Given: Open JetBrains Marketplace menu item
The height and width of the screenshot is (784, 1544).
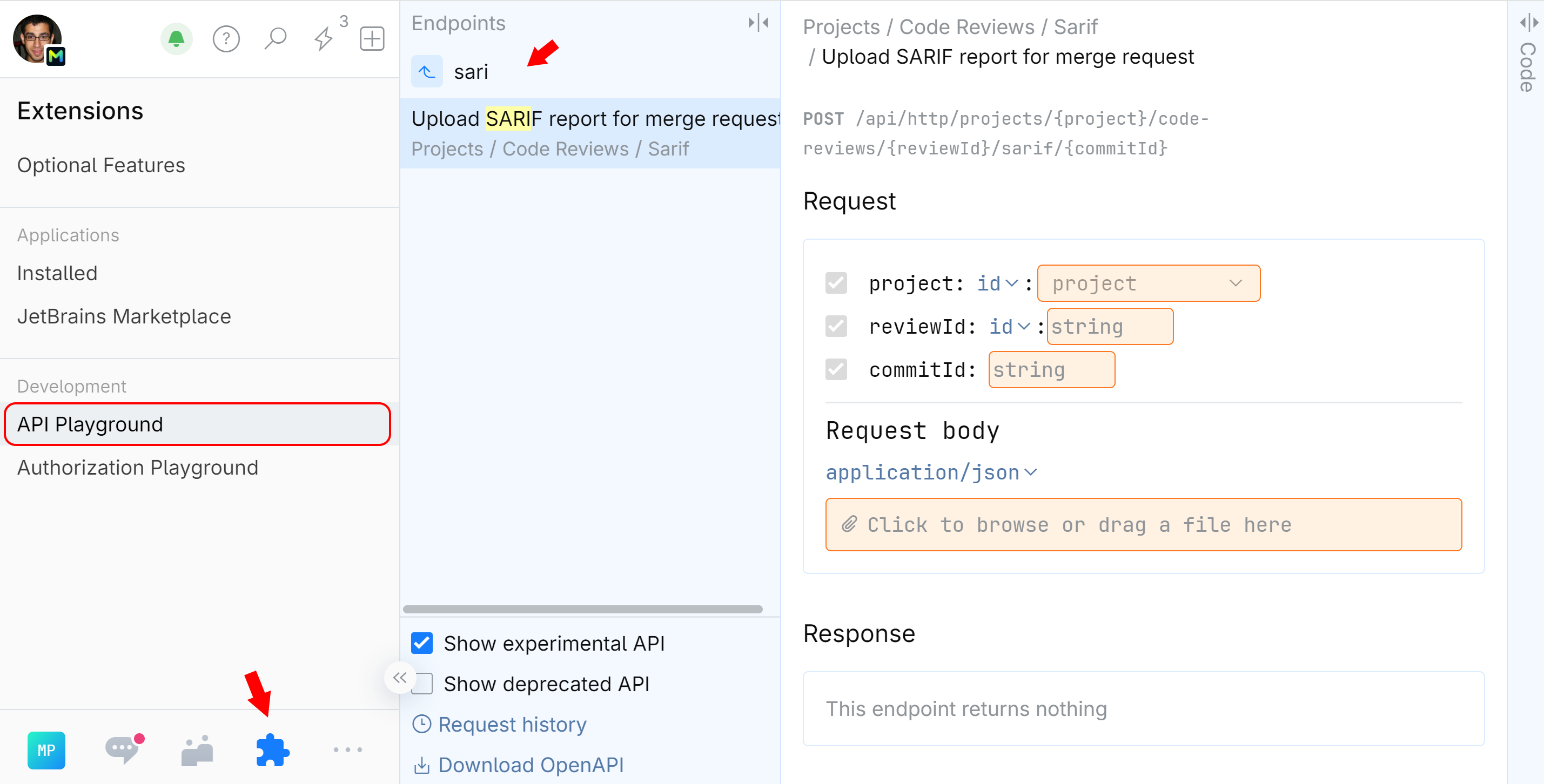Looking at the screenshot, I should click(124, 316).
